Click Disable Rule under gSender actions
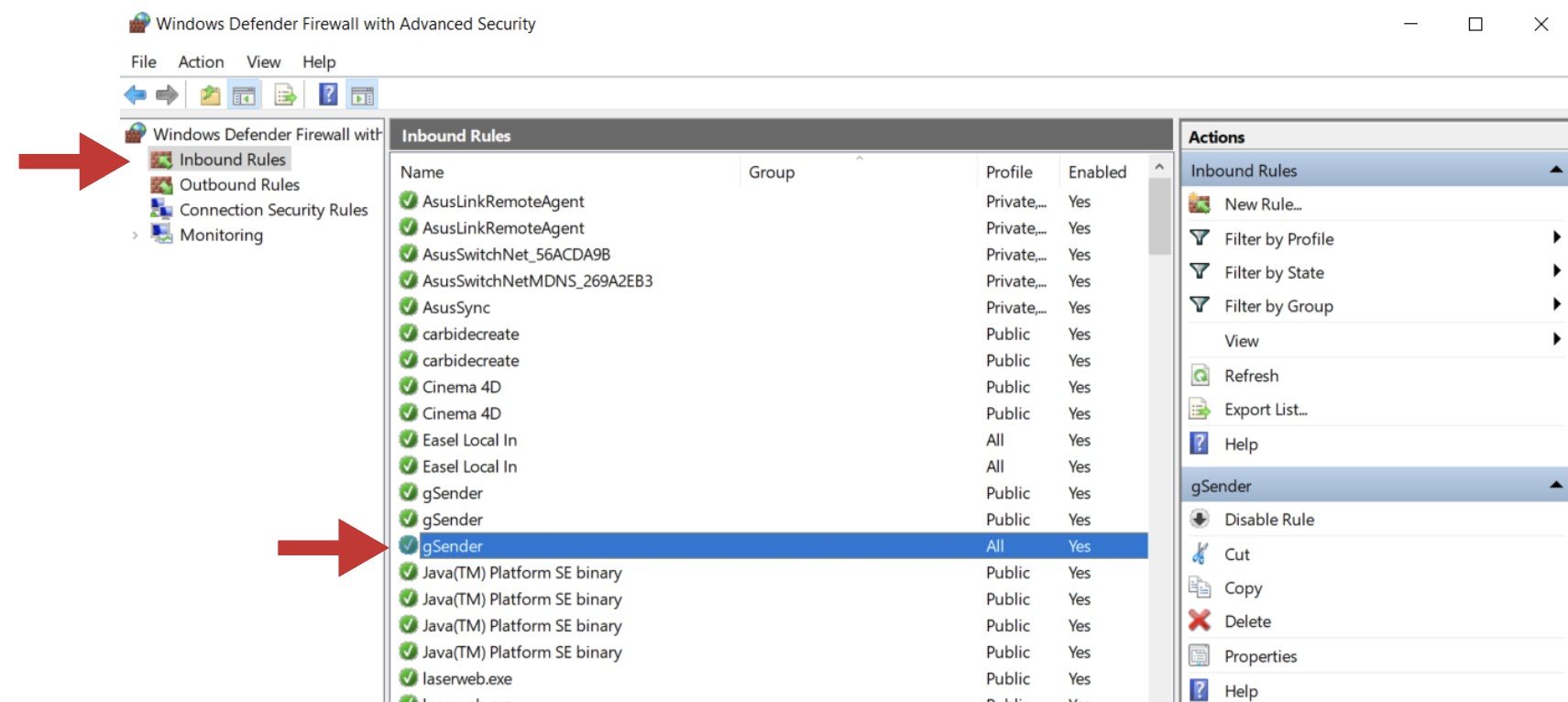This screenshot has width=1568, height=702. [1269, 520]
